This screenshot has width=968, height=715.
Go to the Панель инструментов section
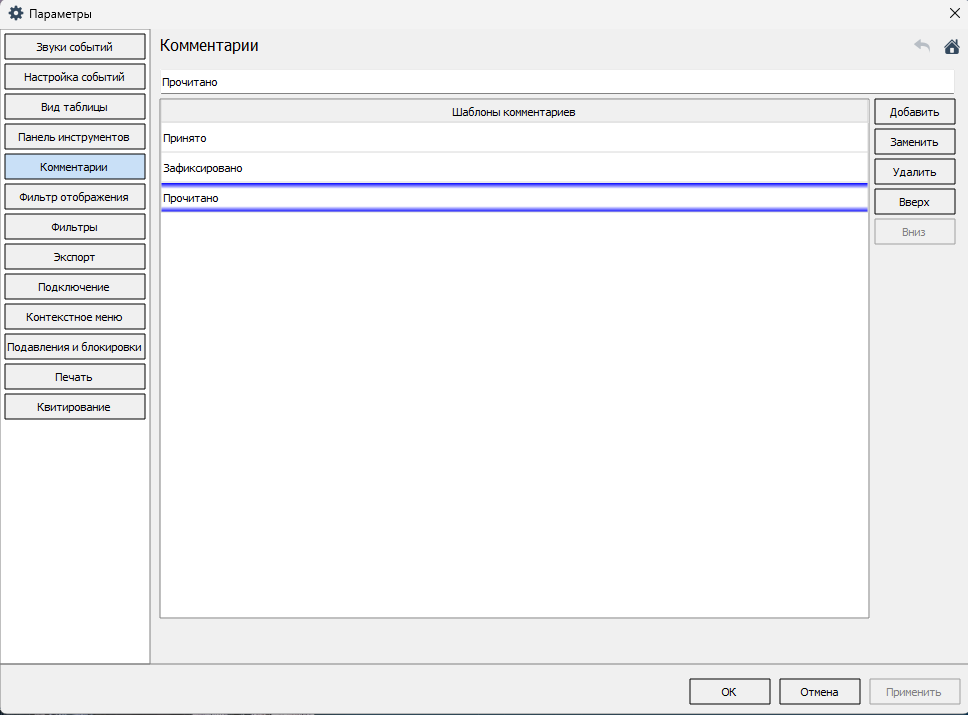pos(75,137)
